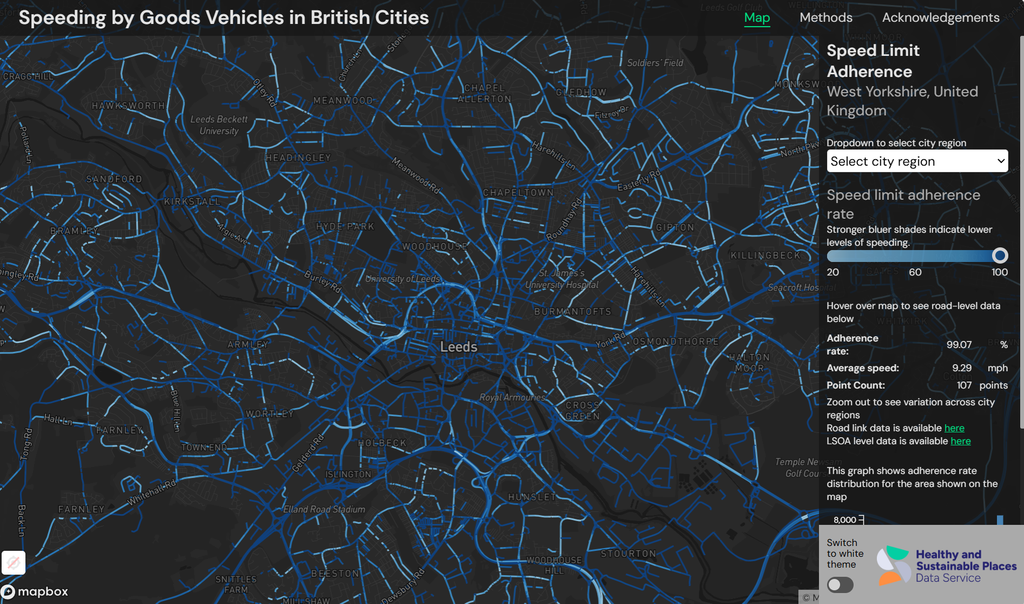This screenshot has width=1024, height=604.
Task: Click the Speed Limit Adherence panel heading
Action: tap(873, 61)
